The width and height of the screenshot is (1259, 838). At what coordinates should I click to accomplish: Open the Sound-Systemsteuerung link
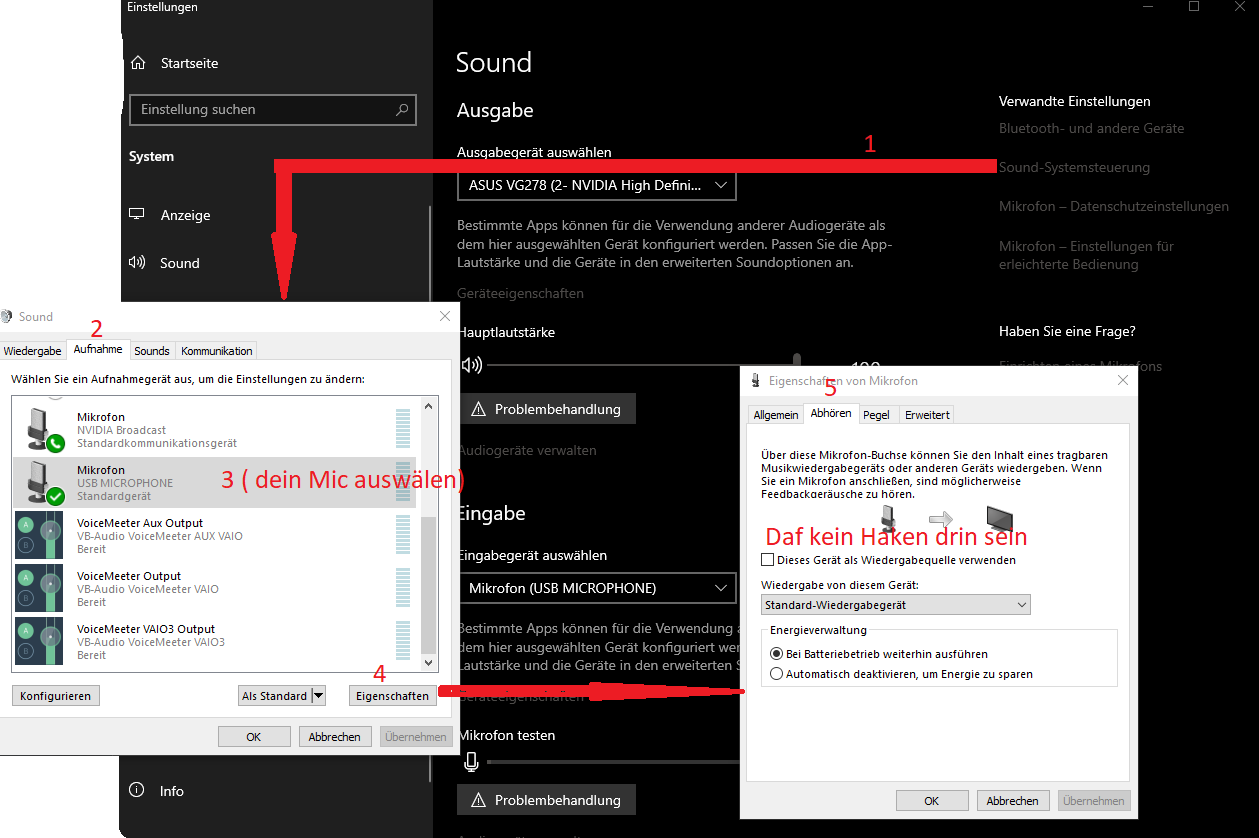1074,167
